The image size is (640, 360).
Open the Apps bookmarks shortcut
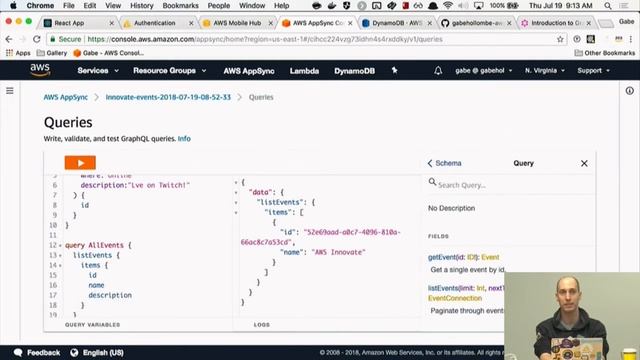click(18, 53)
